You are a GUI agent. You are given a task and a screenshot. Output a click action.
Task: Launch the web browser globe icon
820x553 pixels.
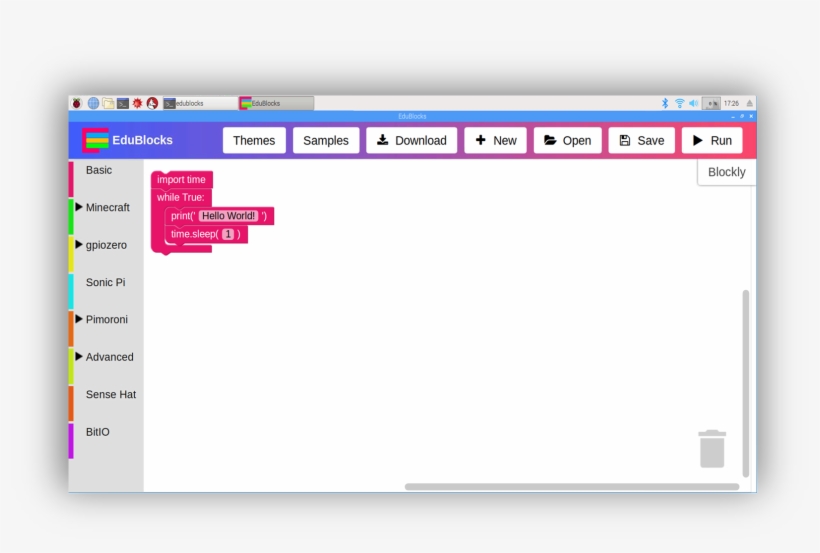pyautogui.click(x=93, y=103)
